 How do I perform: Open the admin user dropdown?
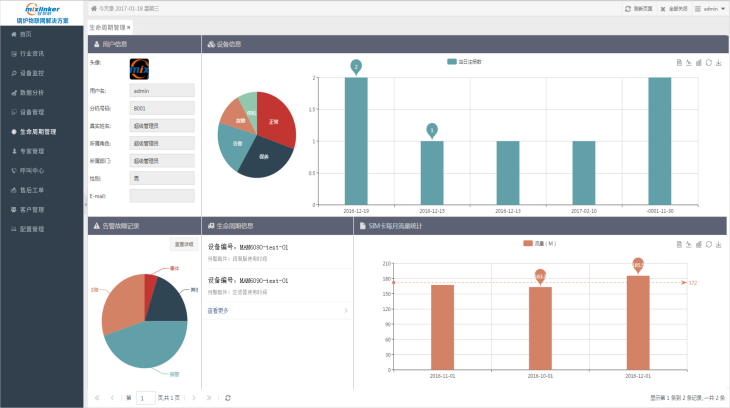tap(711, 8)
